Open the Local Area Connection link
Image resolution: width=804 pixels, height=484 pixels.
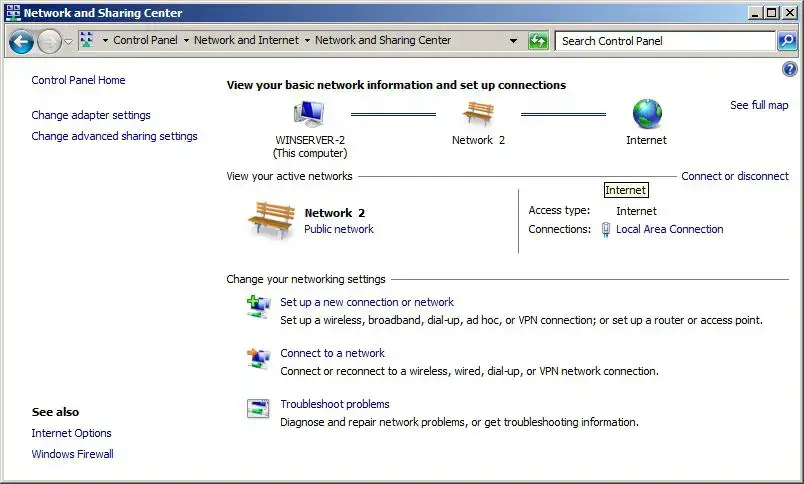(x=669, y=229)
